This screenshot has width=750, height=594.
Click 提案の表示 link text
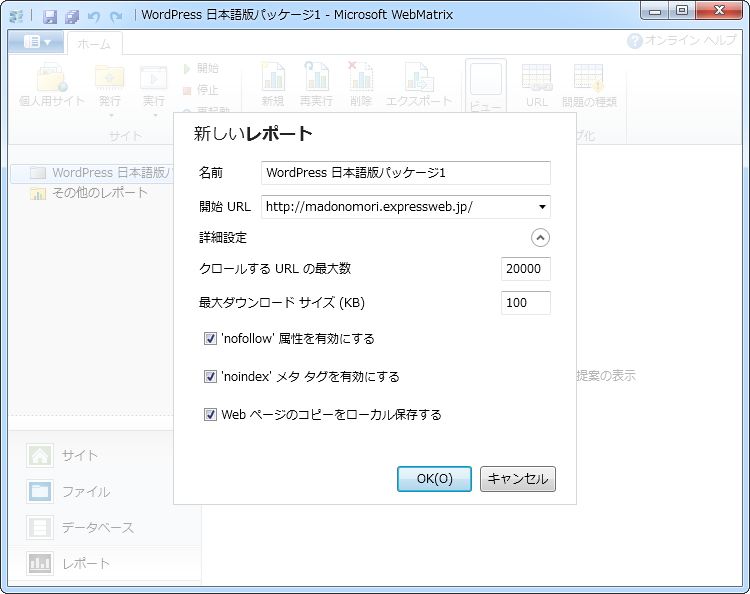[606, 375]
